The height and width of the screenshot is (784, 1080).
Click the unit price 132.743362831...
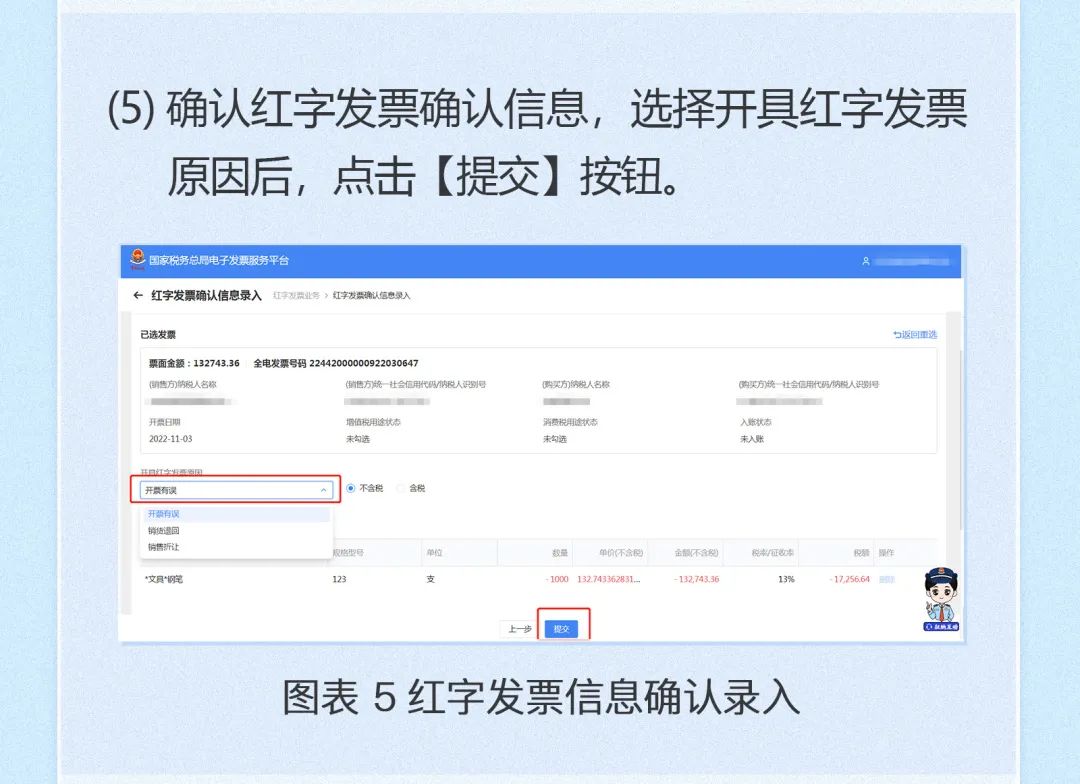pos(609,579)
